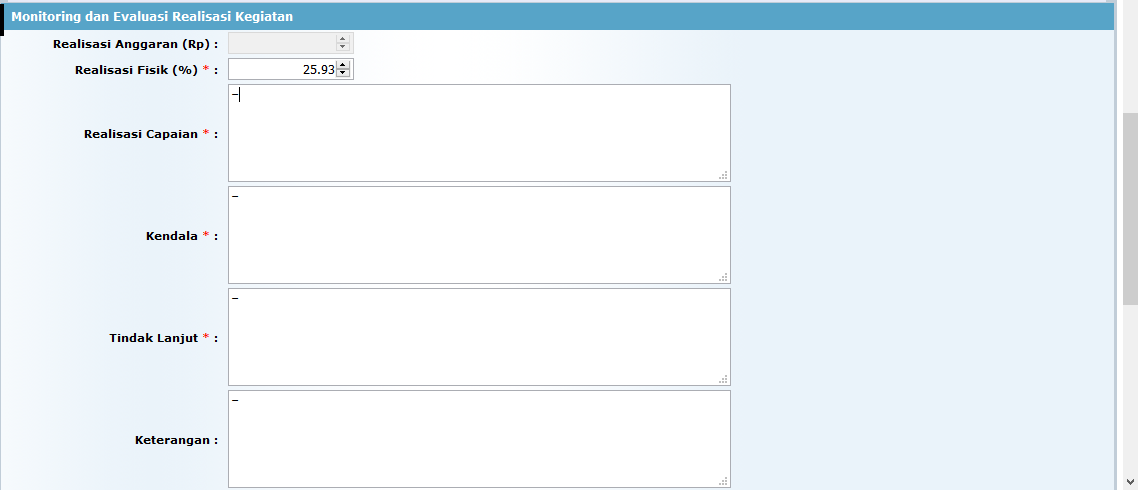Click inside the Realisasi Capaian text area
Viewport: 1138px width, 490px height.
click(x=478, y=133)
